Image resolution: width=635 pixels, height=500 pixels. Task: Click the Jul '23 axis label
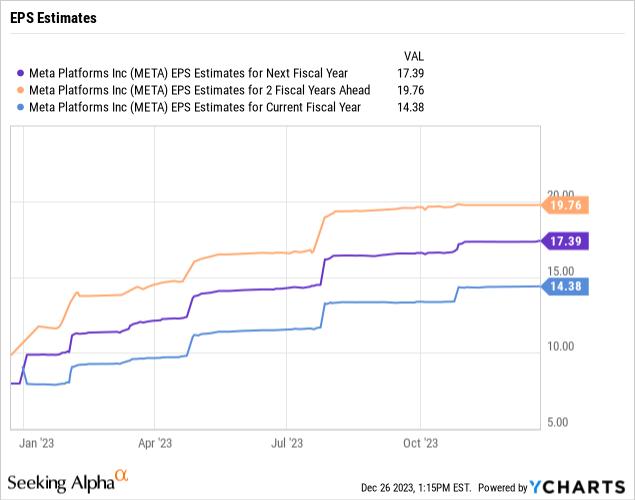coord(287,440)
